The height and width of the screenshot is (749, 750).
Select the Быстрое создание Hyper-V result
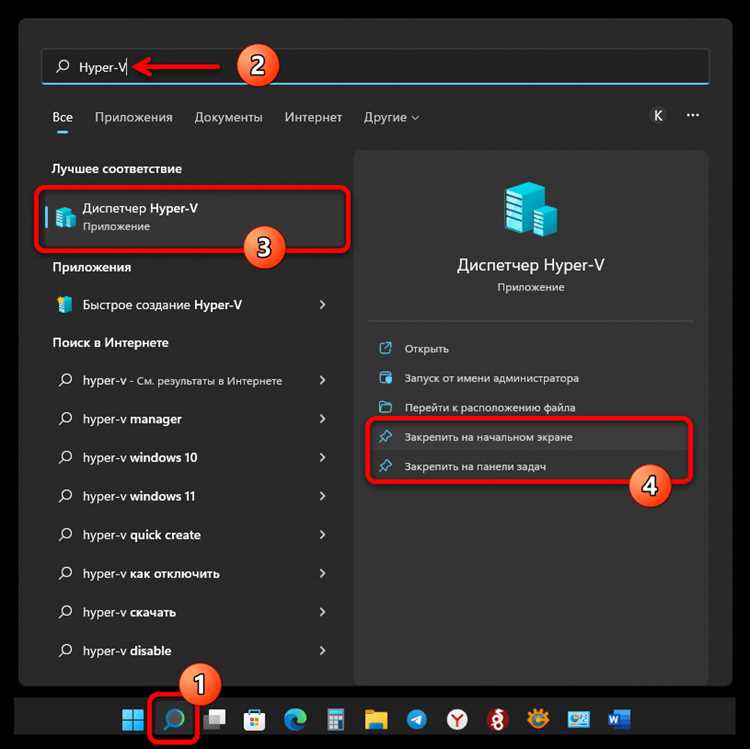point(193,305)
